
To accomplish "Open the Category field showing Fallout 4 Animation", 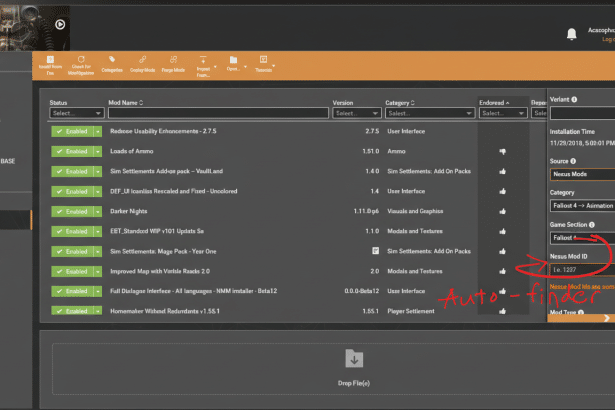I will [582, 206].
